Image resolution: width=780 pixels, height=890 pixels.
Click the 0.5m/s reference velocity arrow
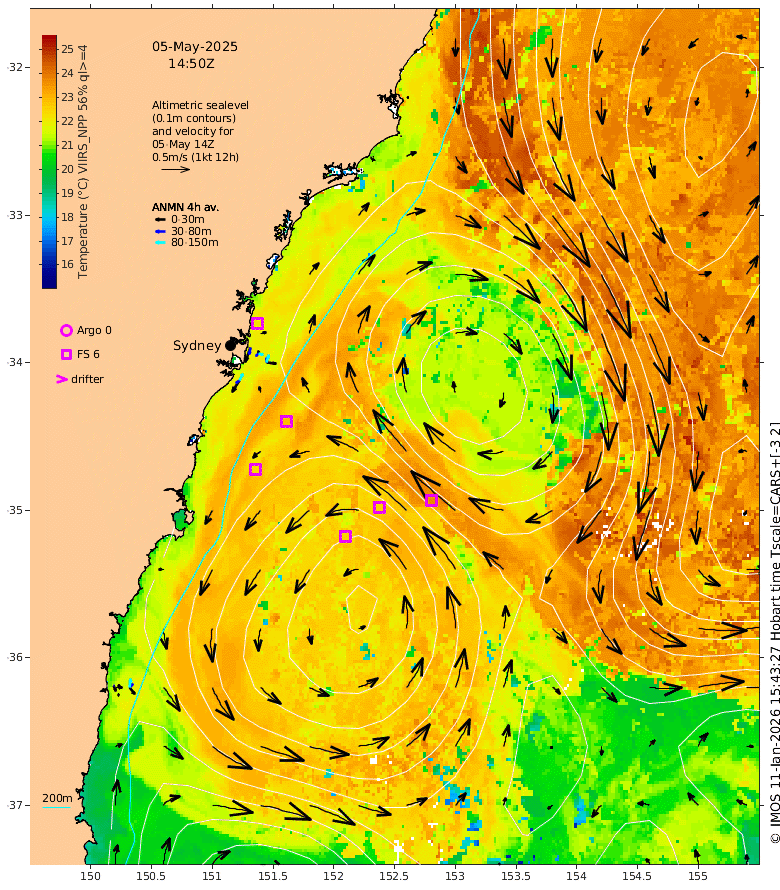point(175,169)
